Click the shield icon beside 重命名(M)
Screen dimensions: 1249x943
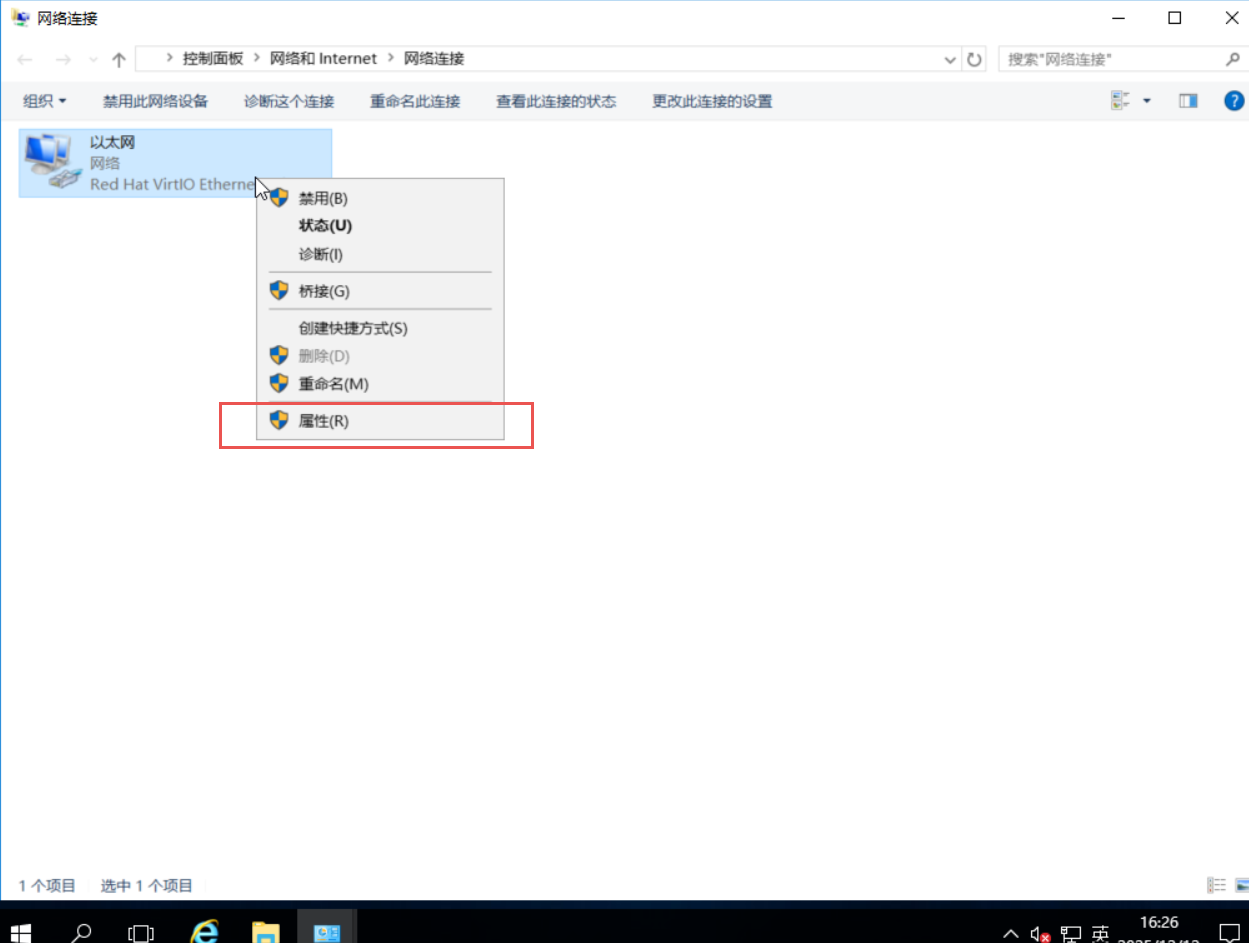tap(279, 384)
